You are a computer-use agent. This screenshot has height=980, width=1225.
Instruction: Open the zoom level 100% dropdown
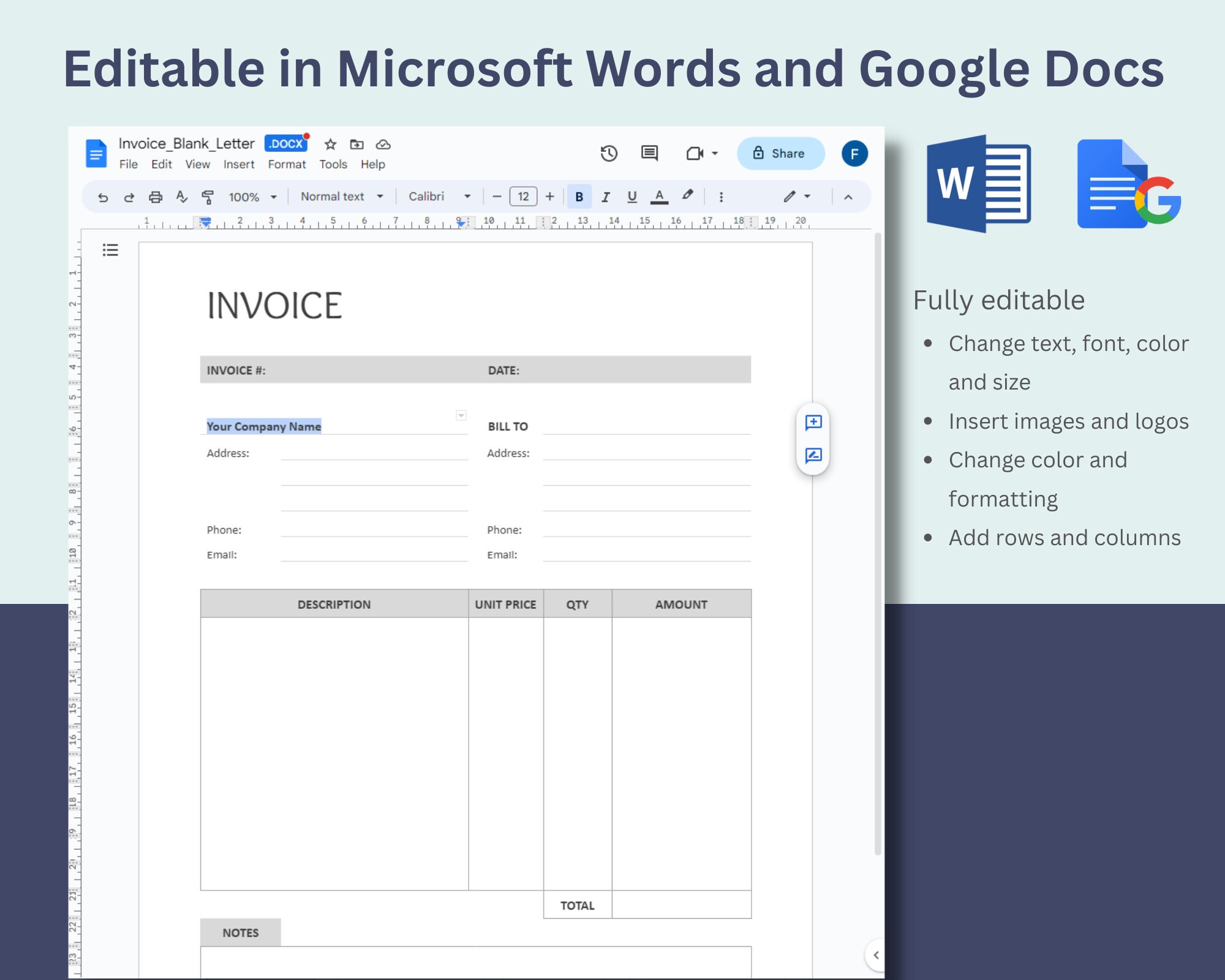coord(252,197)
